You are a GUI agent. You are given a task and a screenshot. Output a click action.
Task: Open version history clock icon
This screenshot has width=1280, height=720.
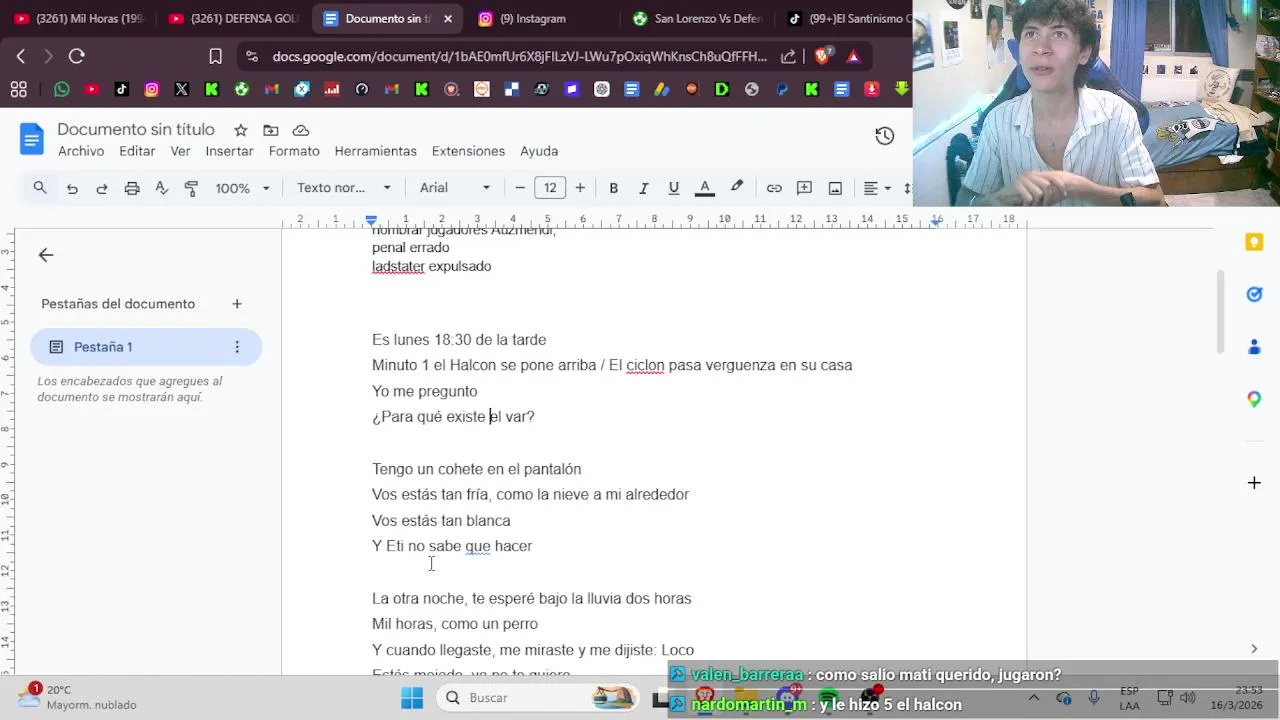click(884, 136)
